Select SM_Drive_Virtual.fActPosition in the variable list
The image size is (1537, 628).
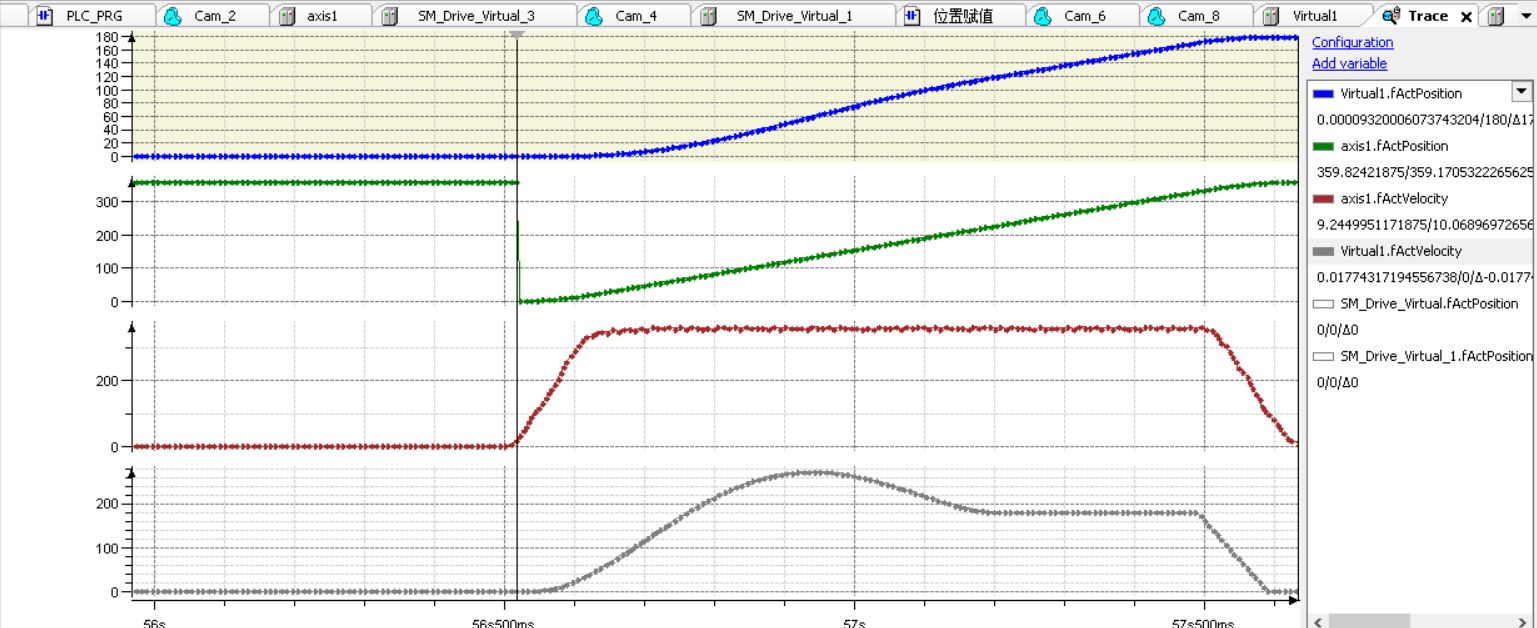1429,303
